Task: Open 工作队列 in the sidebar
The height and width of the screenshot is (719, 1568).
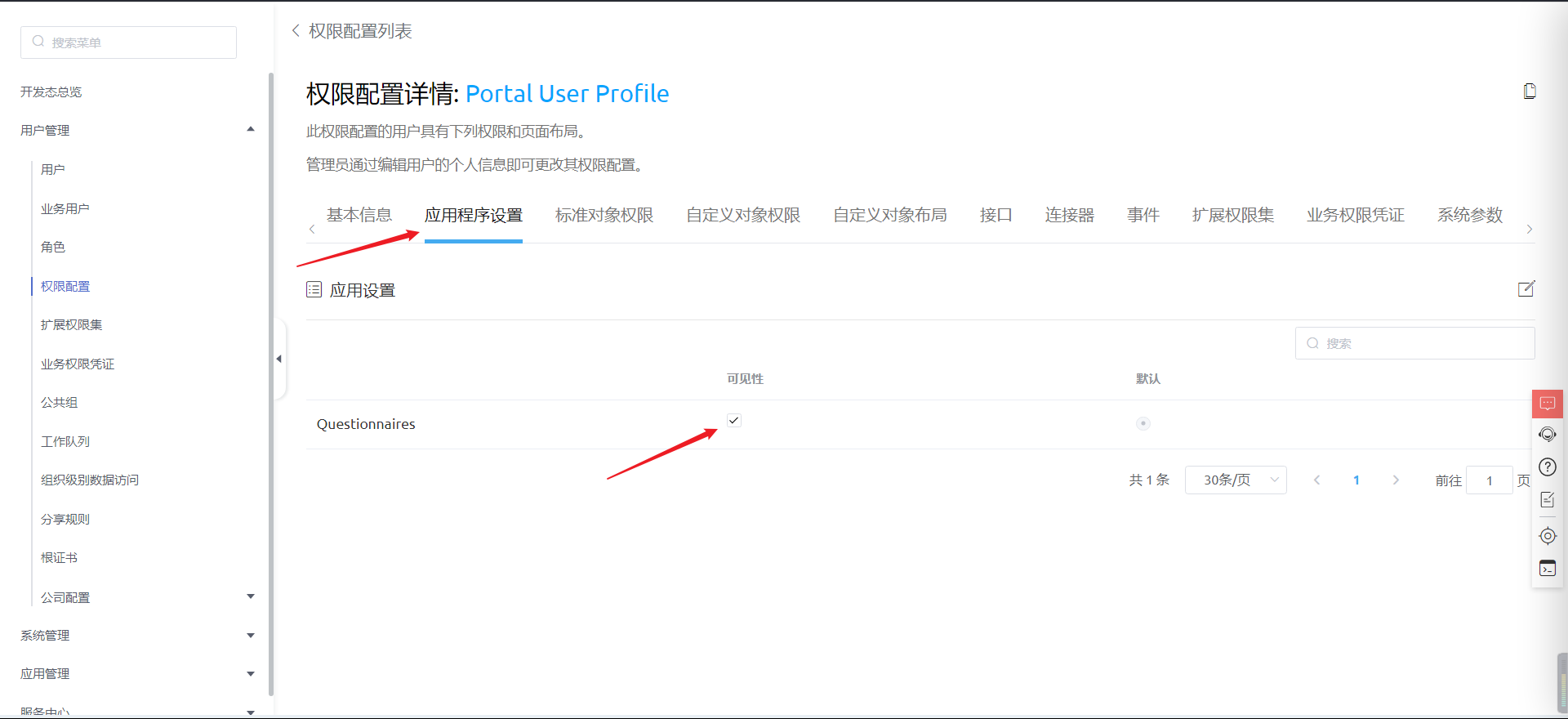Action: 65,441
